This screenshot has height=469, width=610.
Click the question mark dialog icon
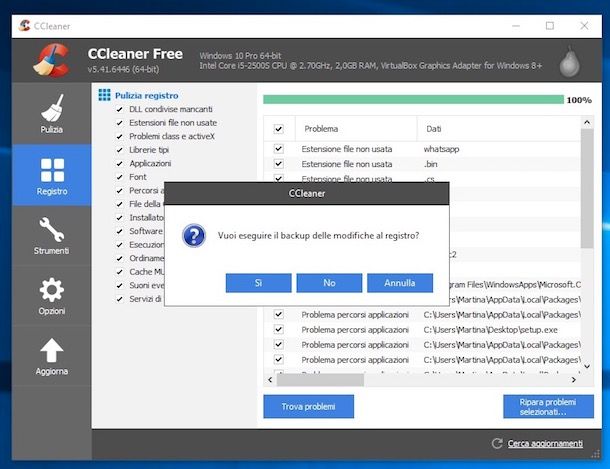[194, 236]
